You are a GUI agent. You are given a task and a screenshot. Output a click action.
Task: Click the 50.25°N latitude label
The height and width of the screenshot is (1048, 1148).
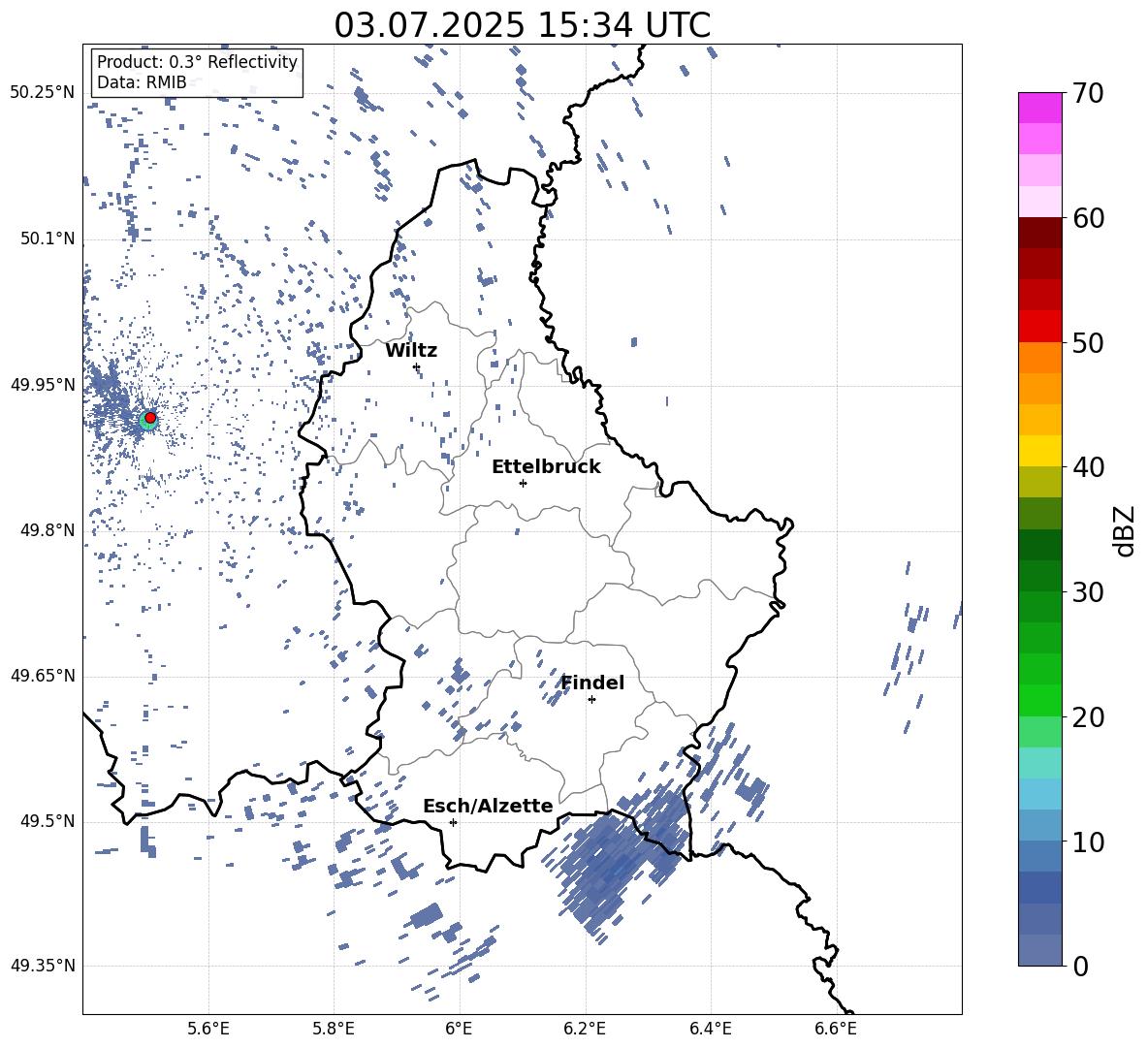tap(43, 93)
